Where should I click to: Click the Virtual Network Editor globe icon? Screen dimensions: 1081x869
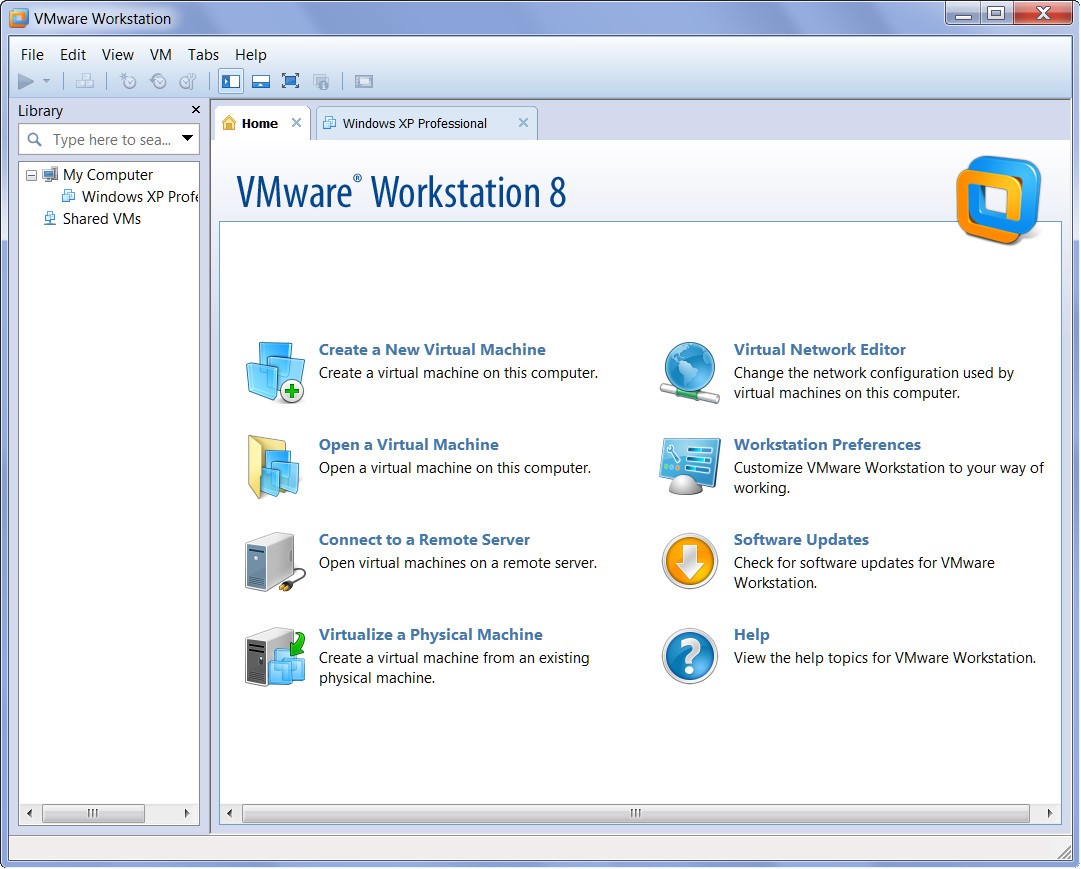click(x=689, y=372)
